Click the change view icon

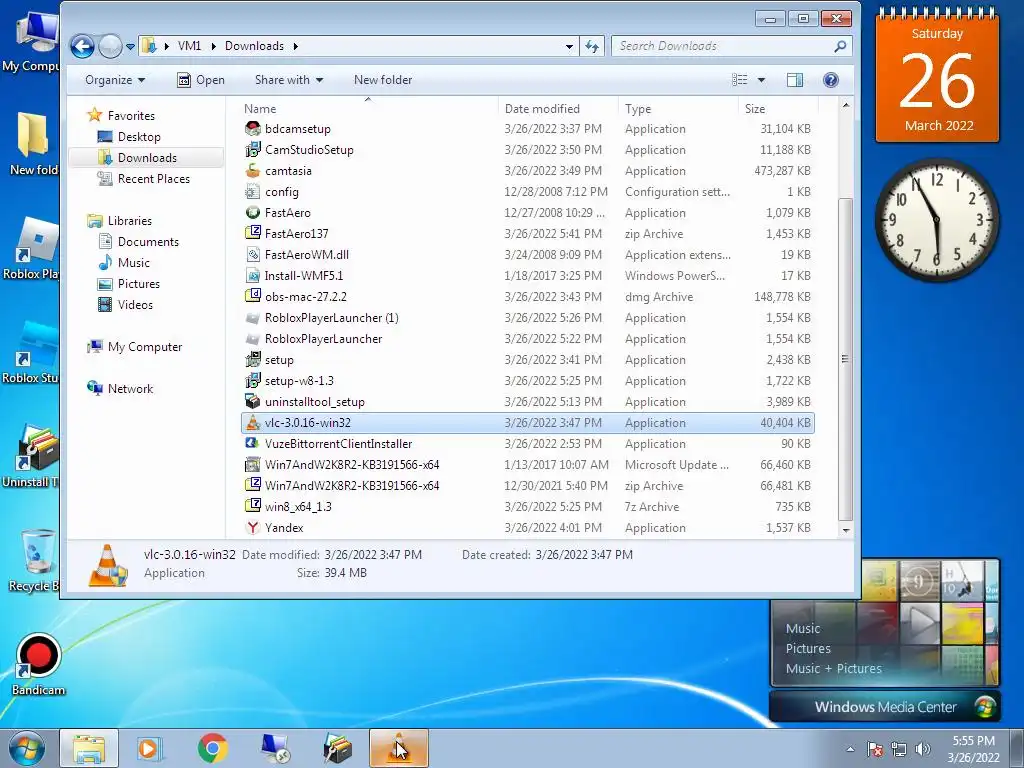[739, 80]
